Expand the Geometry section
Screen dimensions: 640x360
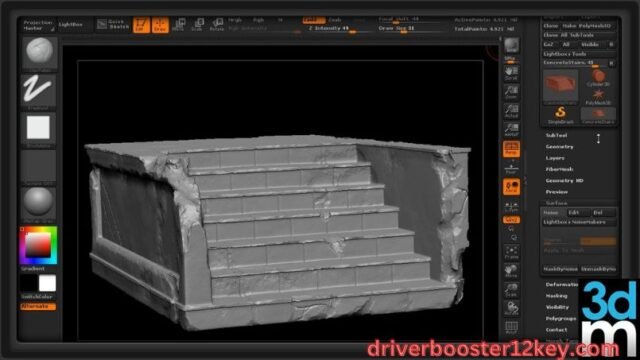pos(560,147)
